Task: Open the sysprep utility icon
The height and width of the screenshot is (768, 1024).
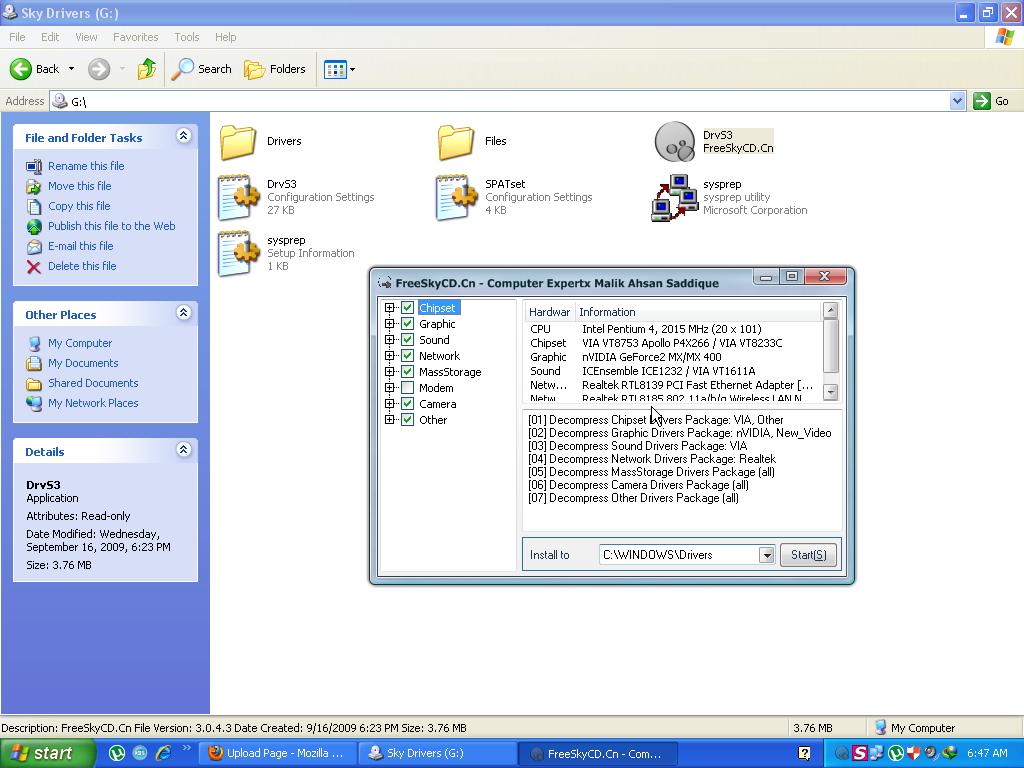Action: click(674, 197)
